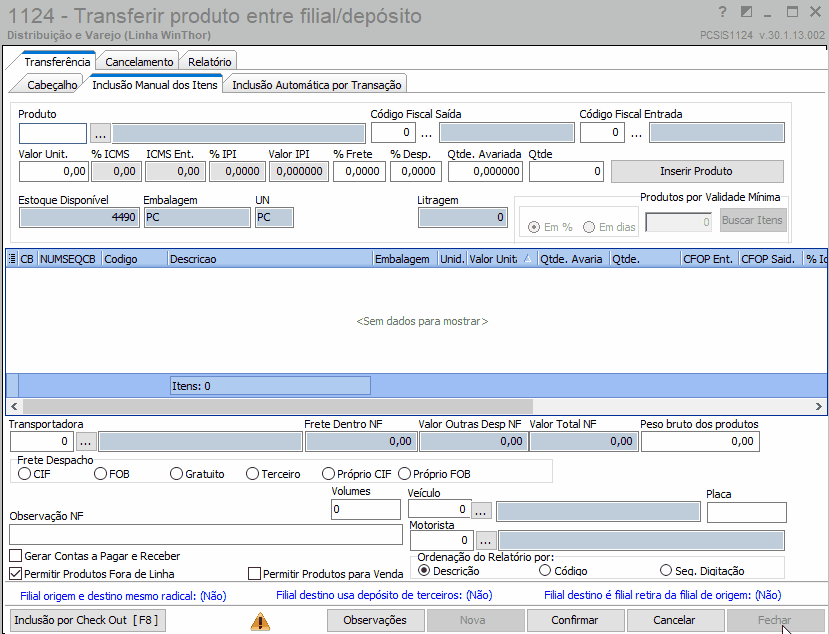Click the Transportadora code field

(41, 442)
